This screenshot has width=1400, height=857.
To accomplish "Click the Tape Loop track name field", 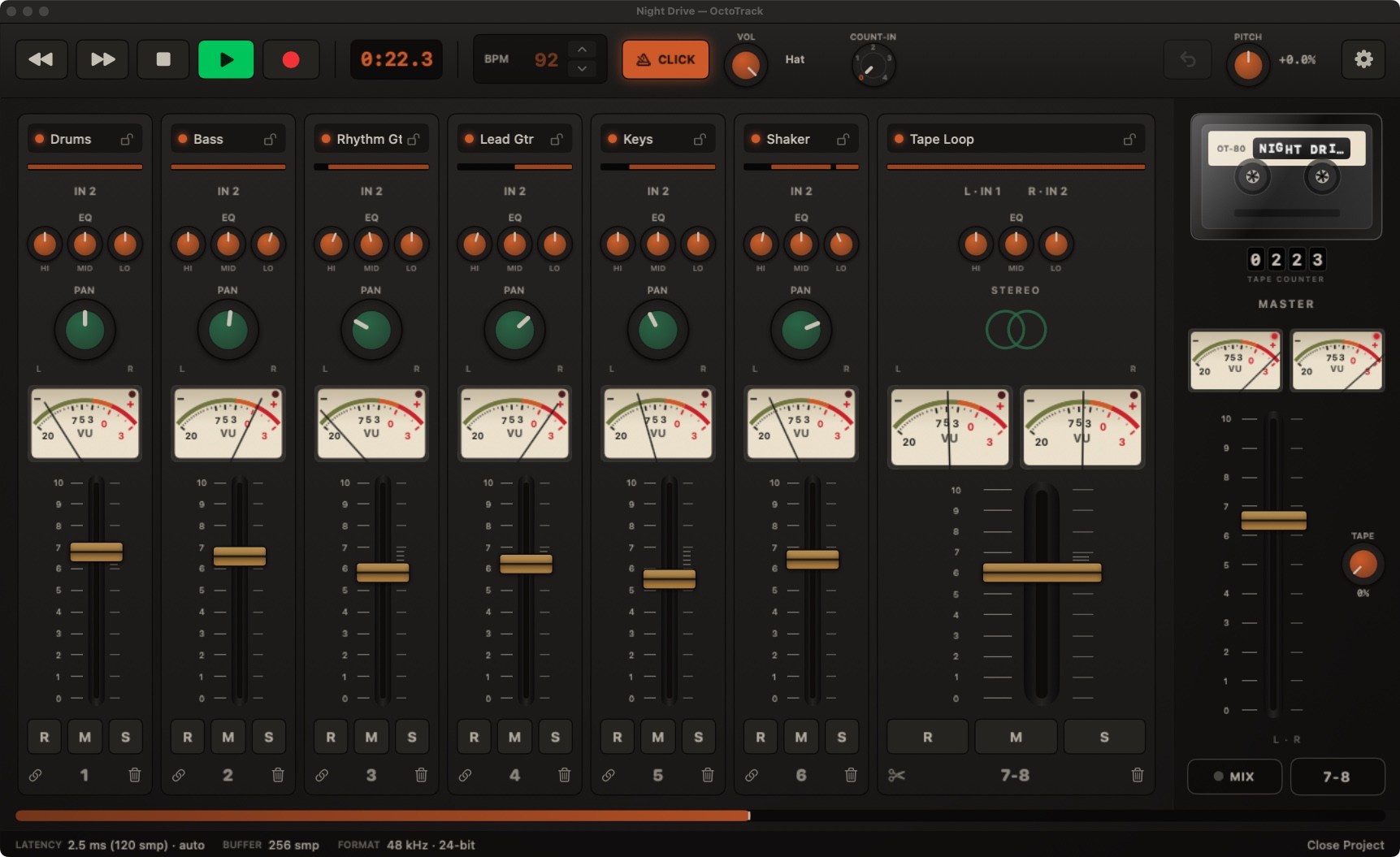I will pos(1016,139).
